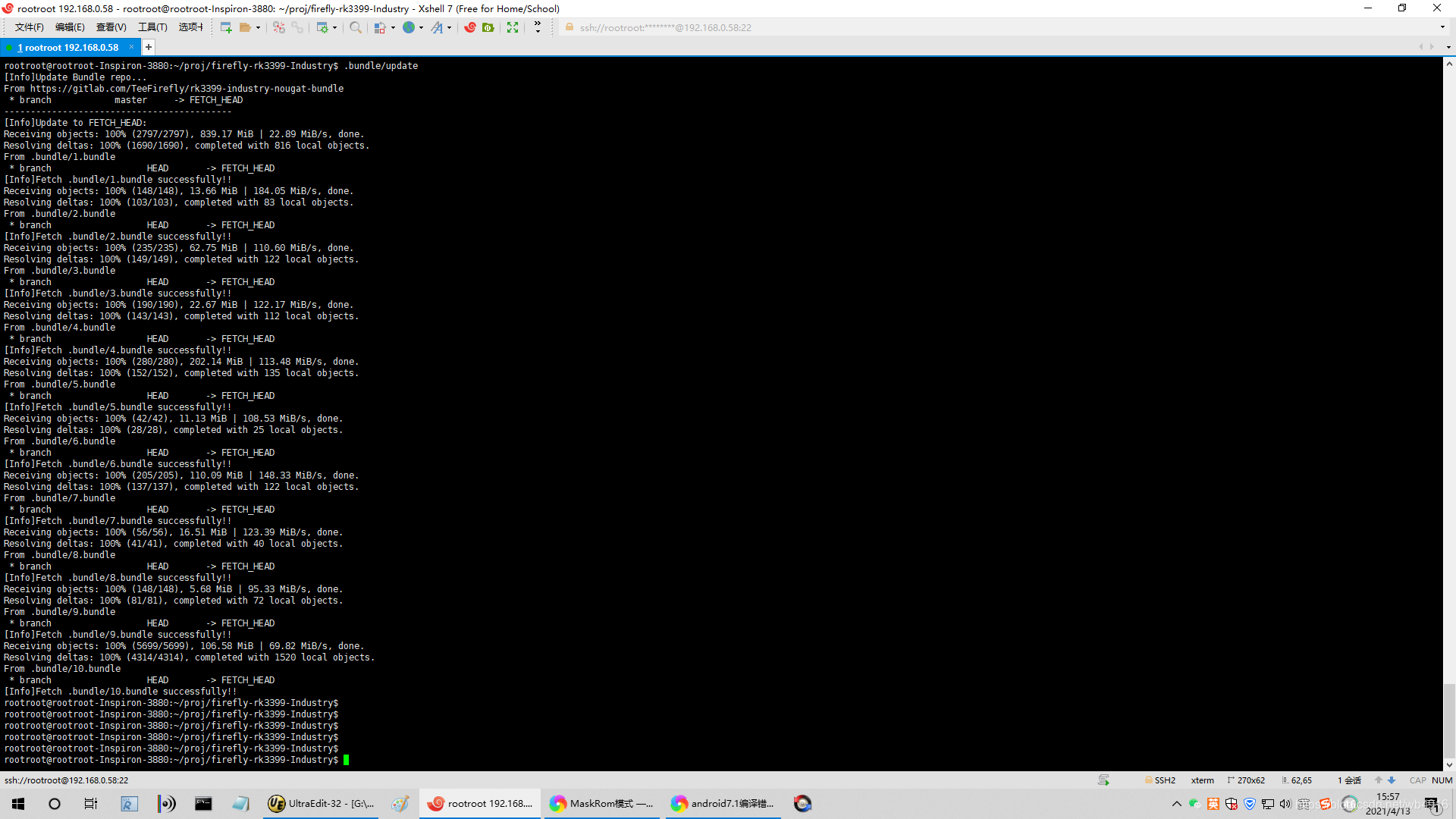This screenshot has height=819, width=1456.
Task: Expand toolbar overflow chevron
Action: tap(538, 27)
